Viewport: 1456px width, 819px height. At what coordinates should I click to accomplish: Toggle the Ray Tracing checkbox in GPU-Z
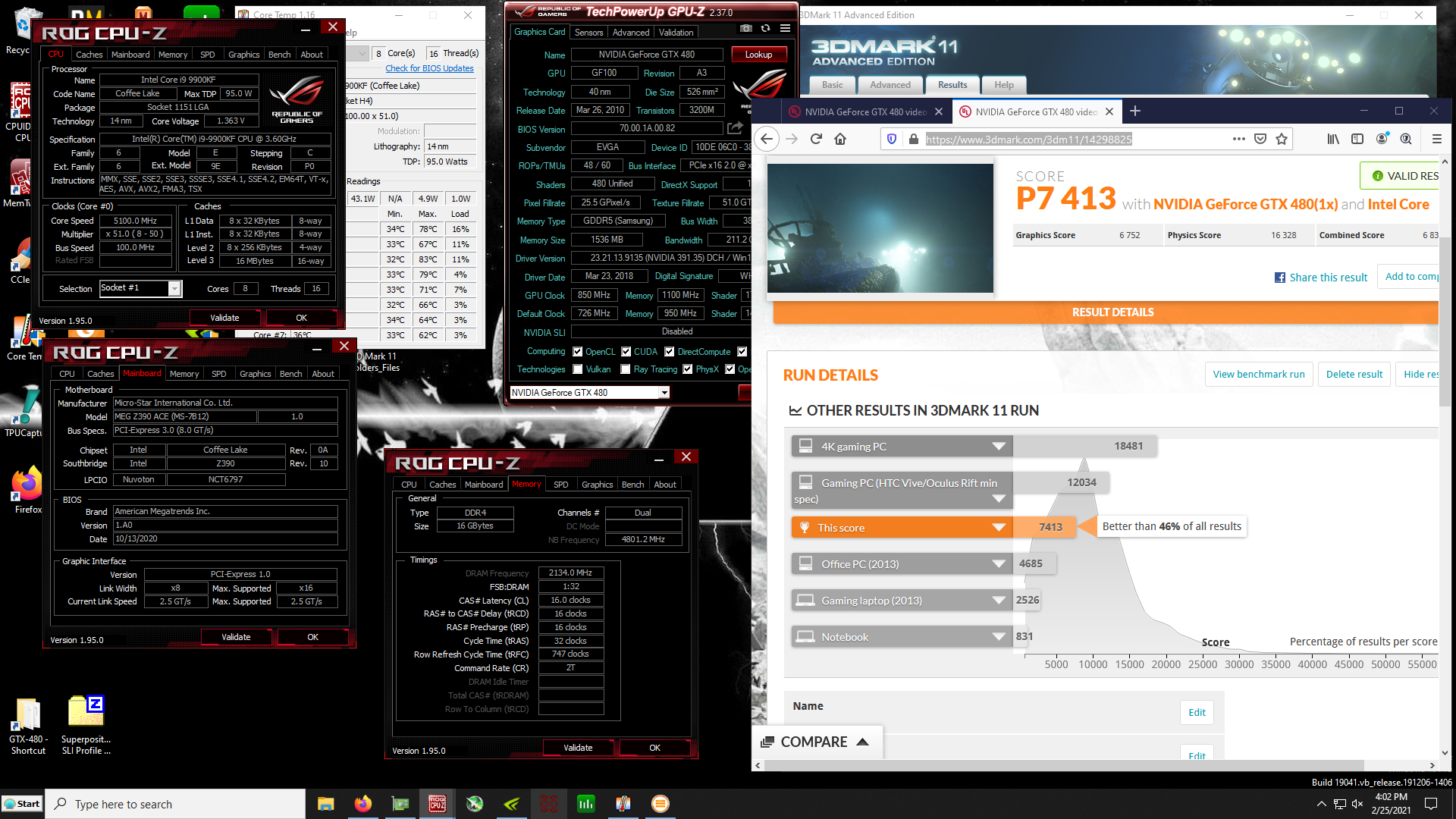[x=626, y=369]
